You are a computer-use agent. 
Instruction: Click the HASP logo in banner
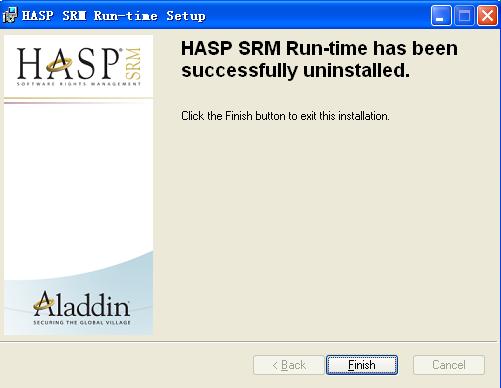(x=79, y=67)
